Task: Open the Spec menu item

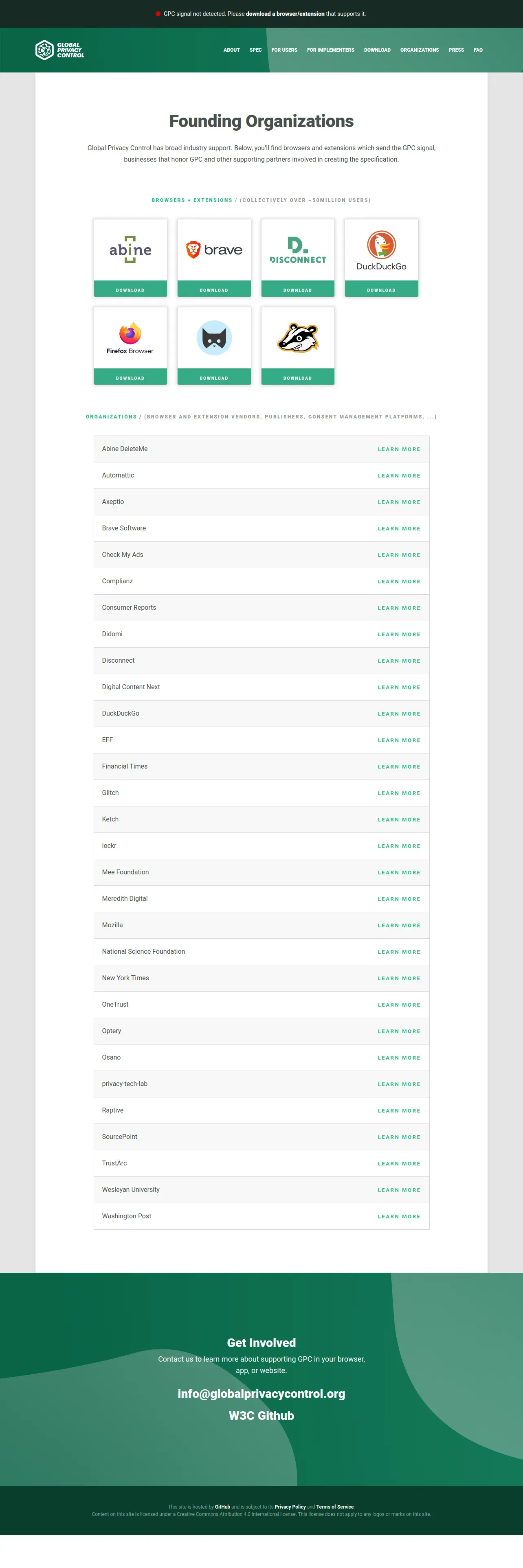Action: [256, 50]
